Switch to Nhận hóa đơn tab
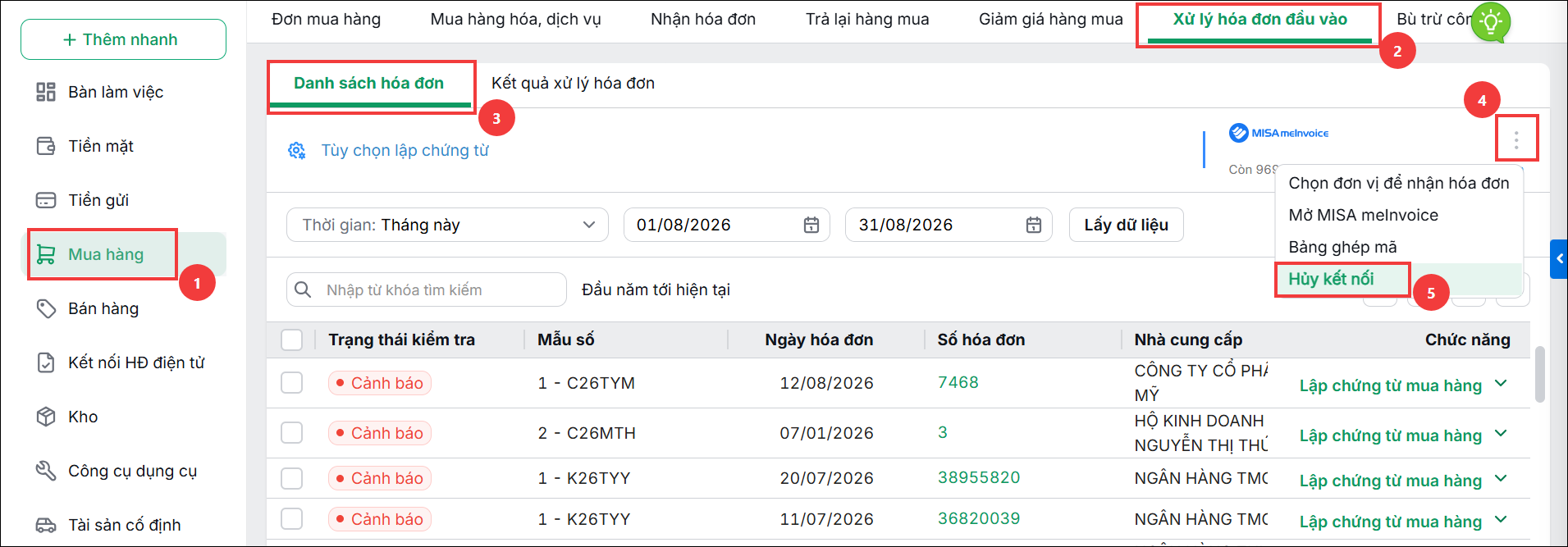This screenshot has width=1568, height=547. [703, 20]
